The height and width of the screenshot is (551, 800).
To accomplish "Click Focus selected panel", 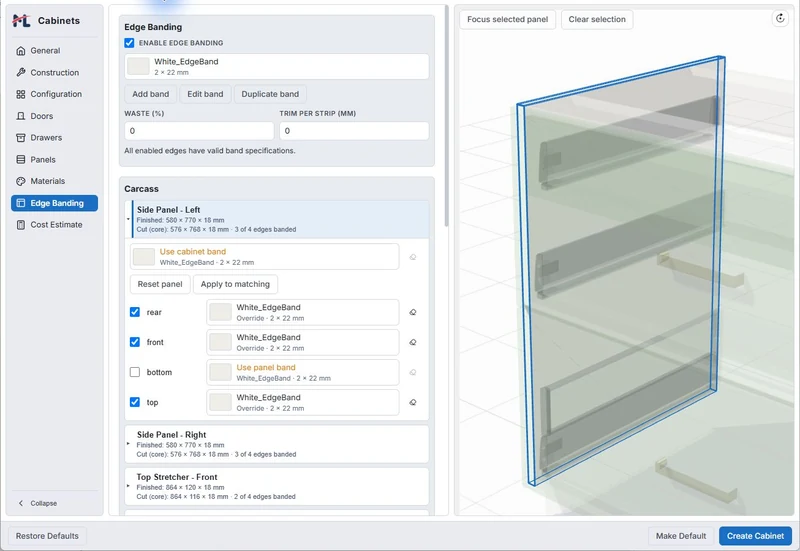I will coord(508,19).
